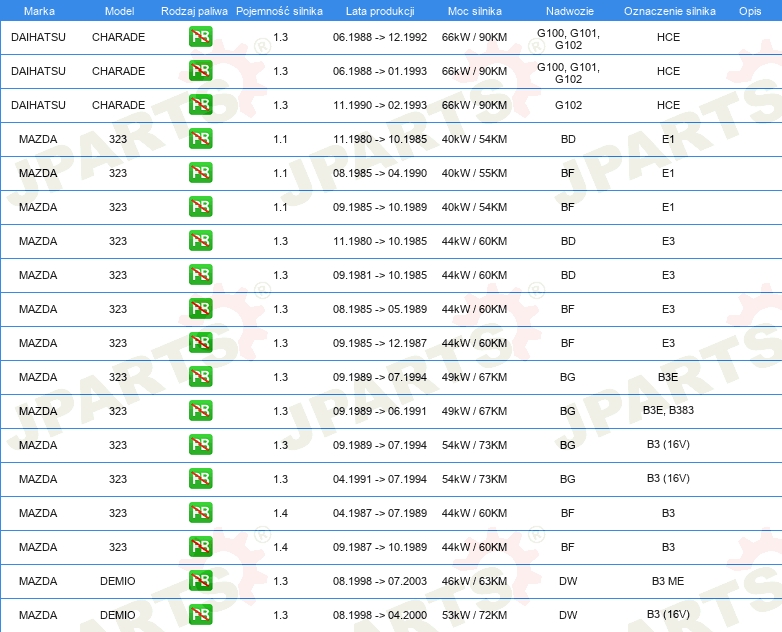The image size is (782, 632).
Task: Click fuel icon in Mazda 323 1.1 BD E1 row
Action: (200, 139)
